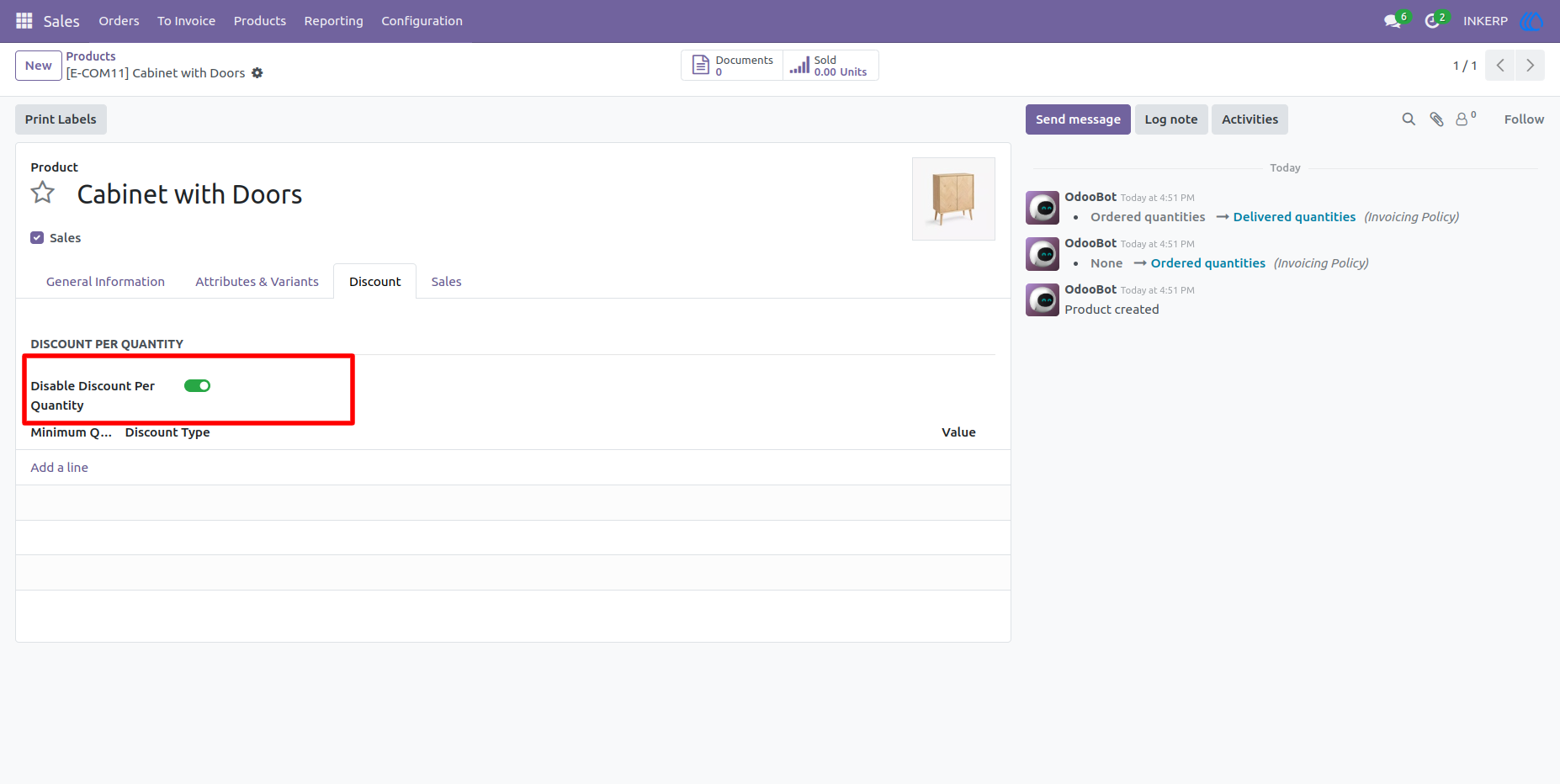Viewport: 1560px width, 784px height.
Task: Mark product as favorite with star
Action: point(43,193)
